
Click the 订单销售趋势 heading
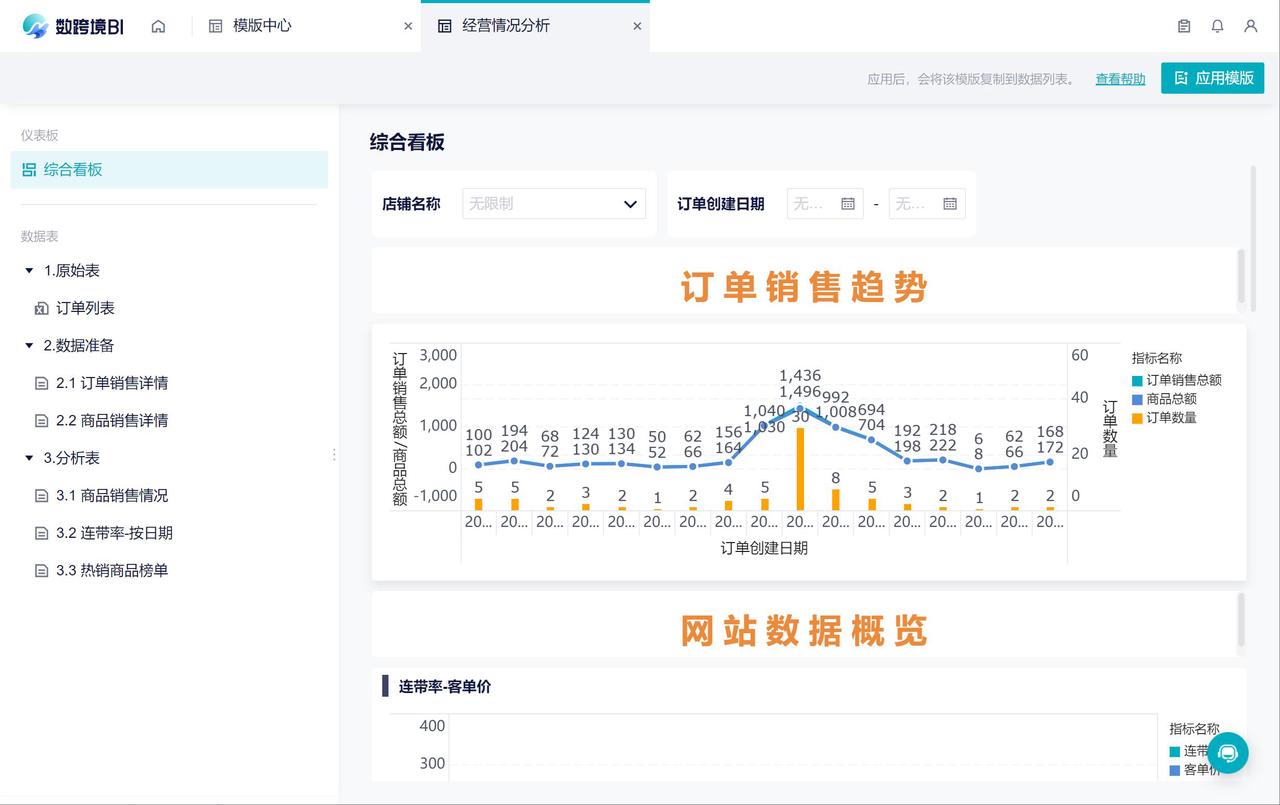coord(804,288)
